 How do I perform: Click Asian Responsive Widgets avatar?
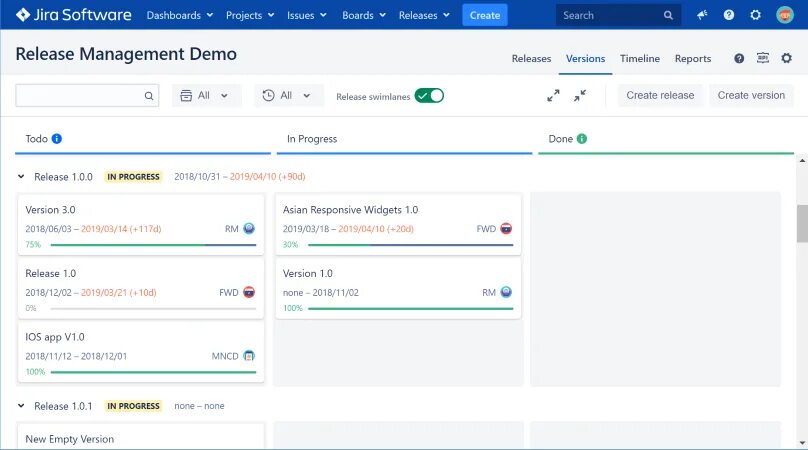tap(506, 228)
